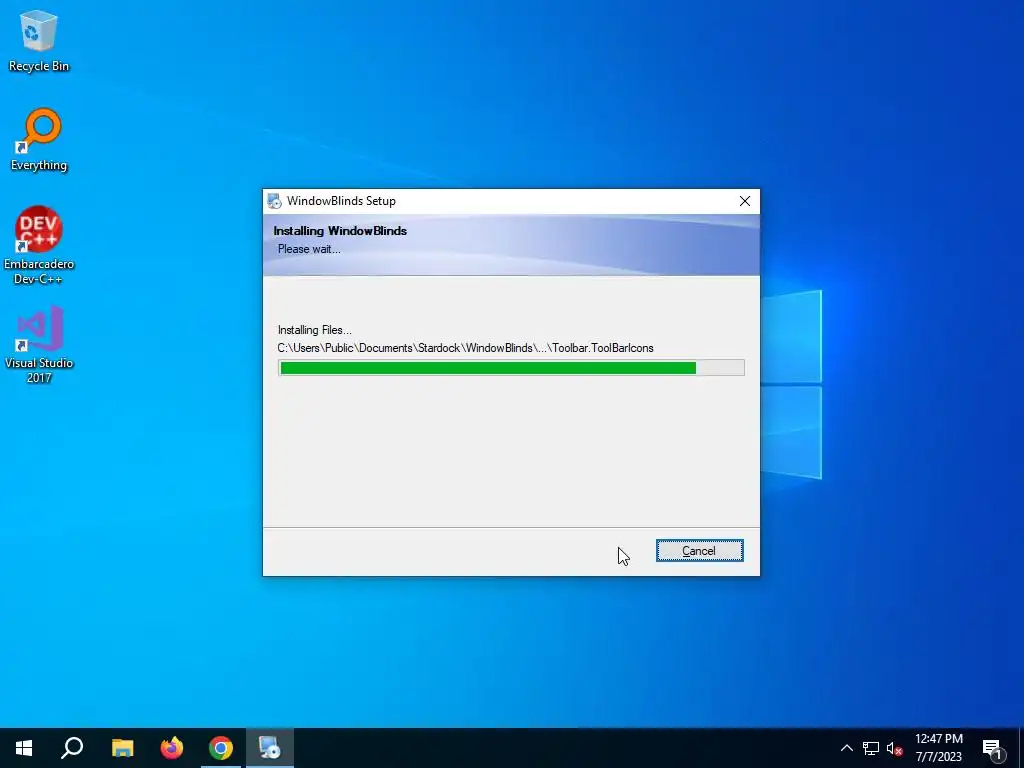Open File Explorer from the taskbar

point(122,748)
